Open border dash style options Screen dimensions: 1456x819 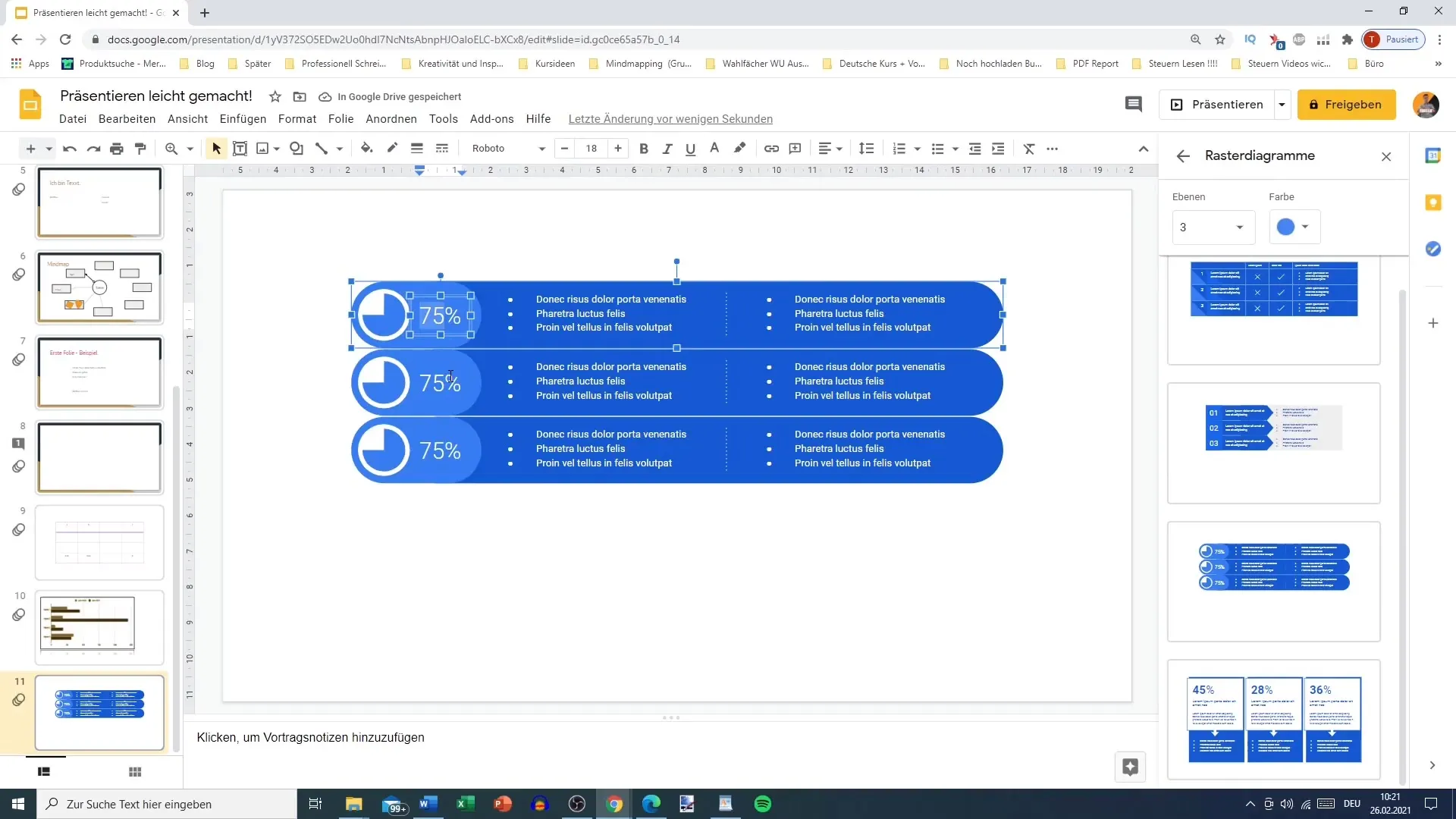pos(442,149)
